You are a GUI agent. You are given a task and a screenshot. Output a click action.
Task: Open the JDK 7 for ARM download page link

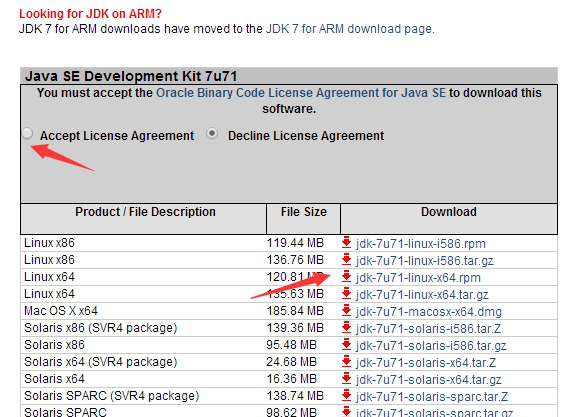pyautogui.click(x=349, y=29)
